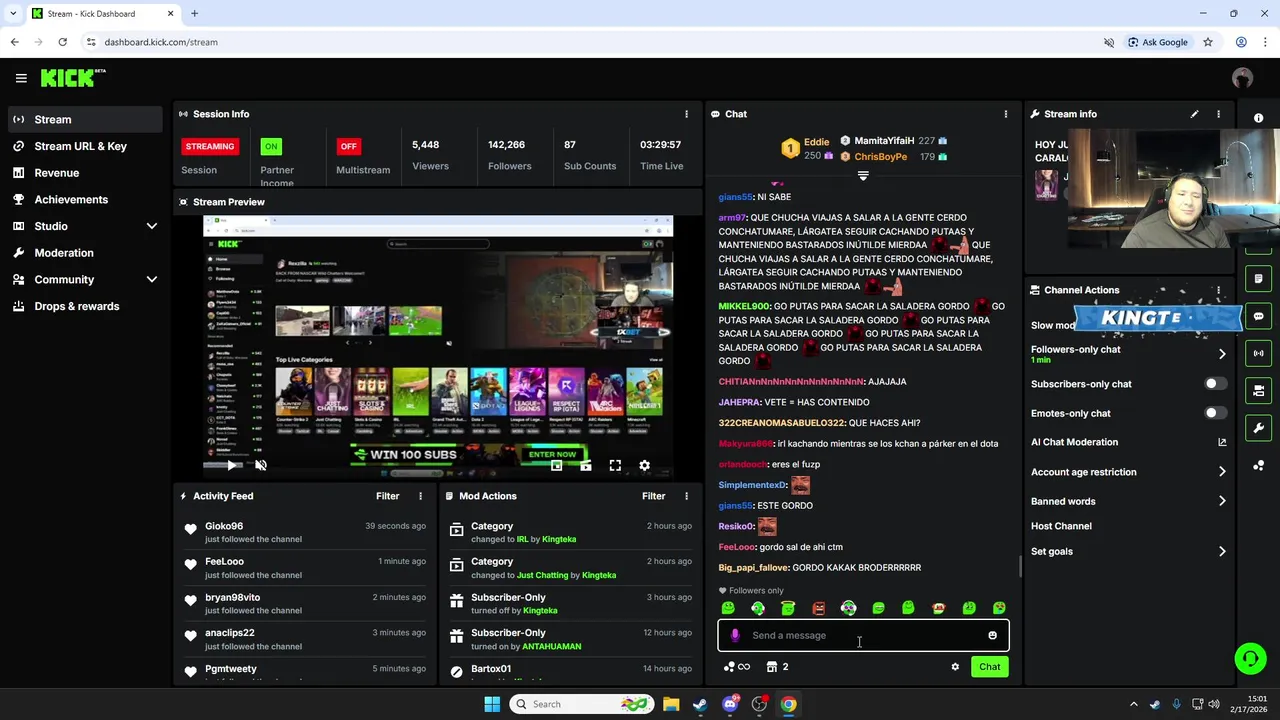Insert red angry face emote

coord(818,608)
